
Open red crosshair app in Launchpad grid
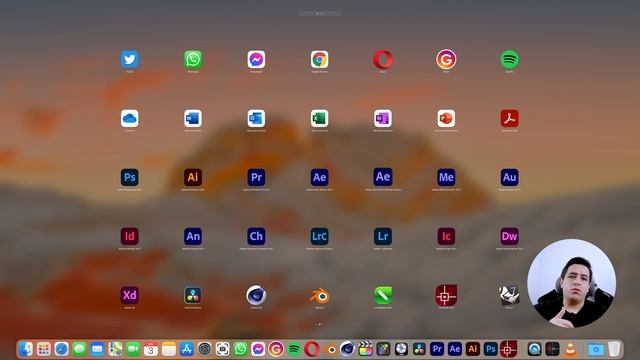[x=446, y=295]
